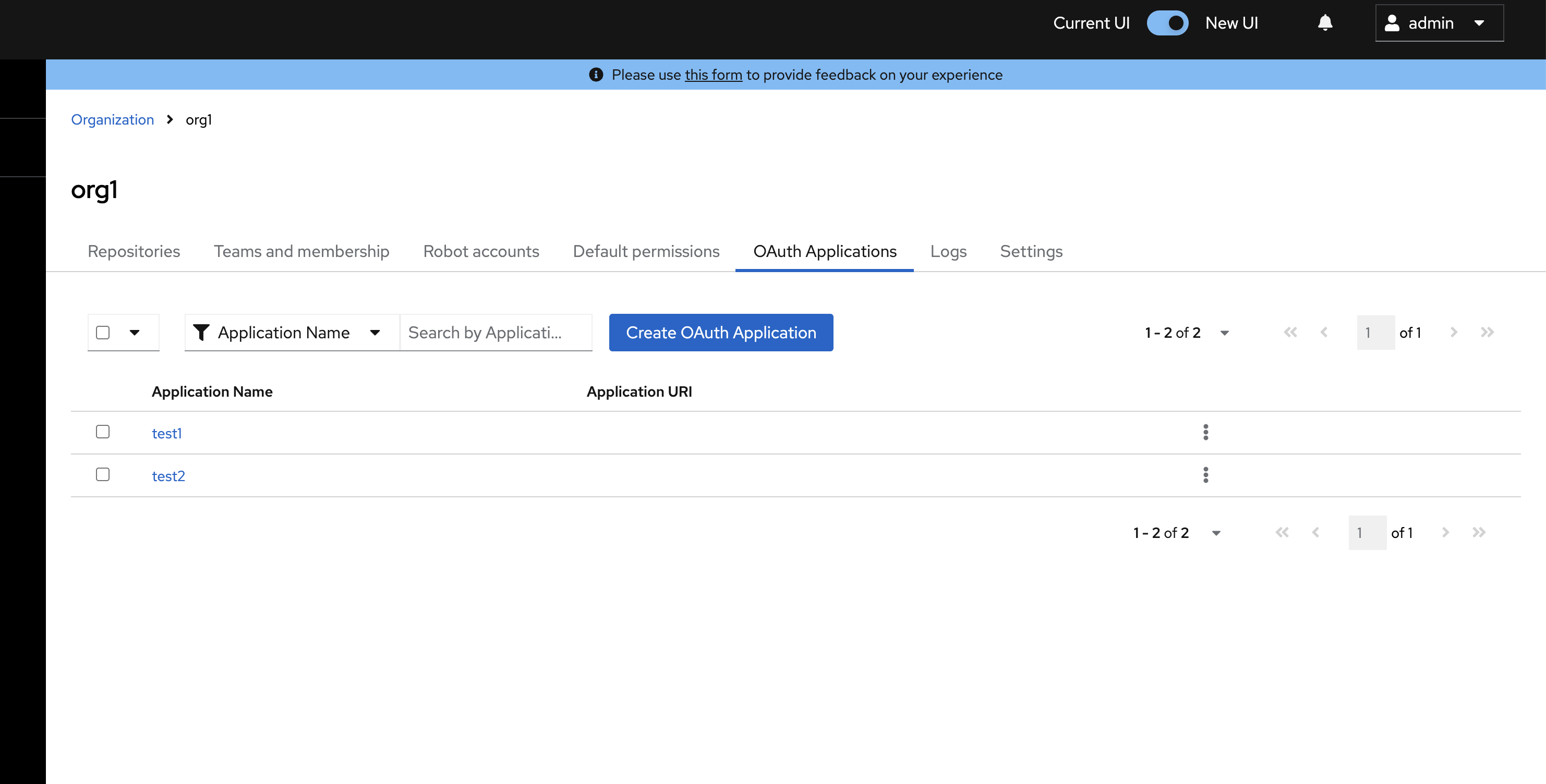Open the notifications bell icon
Viewport: 1546px width, 784px height.
point(1324,23)
